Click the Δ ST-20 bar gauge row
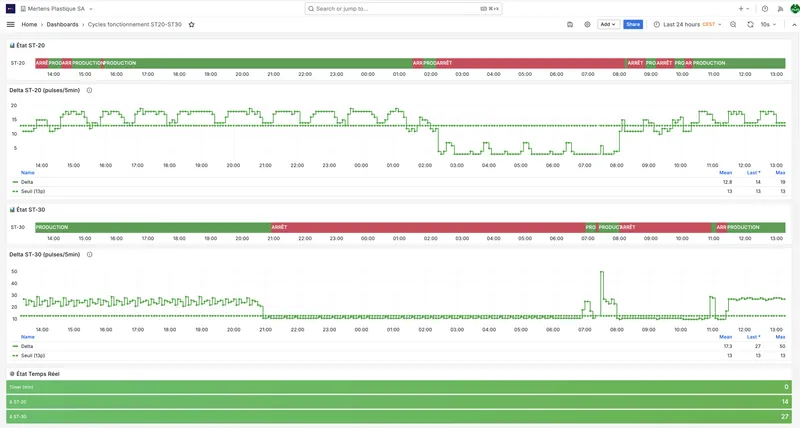800x428 pixels. pos(399,402)
